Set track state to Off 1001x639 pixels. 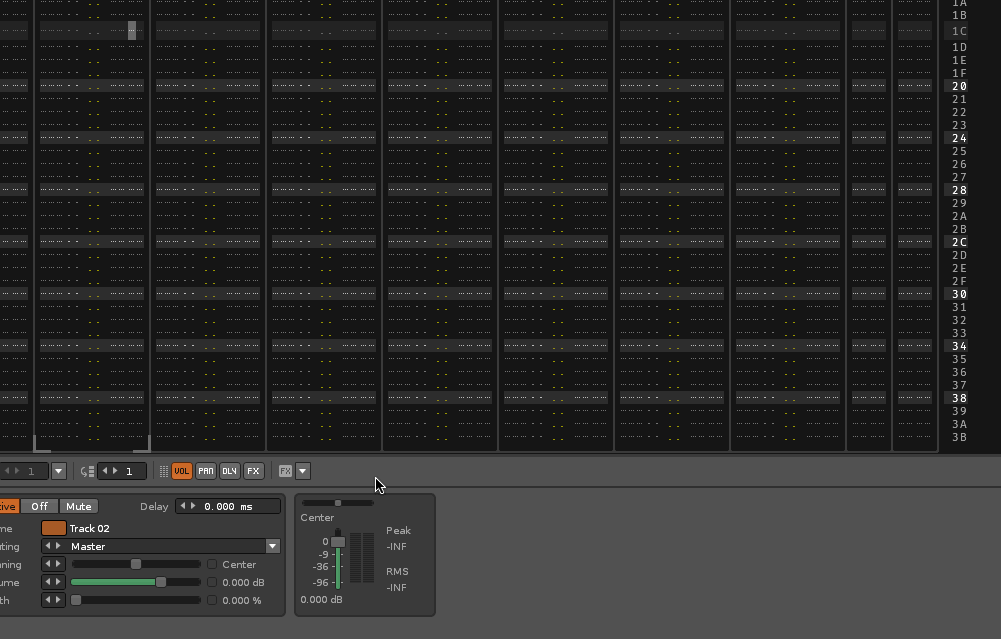coord(40,506)
